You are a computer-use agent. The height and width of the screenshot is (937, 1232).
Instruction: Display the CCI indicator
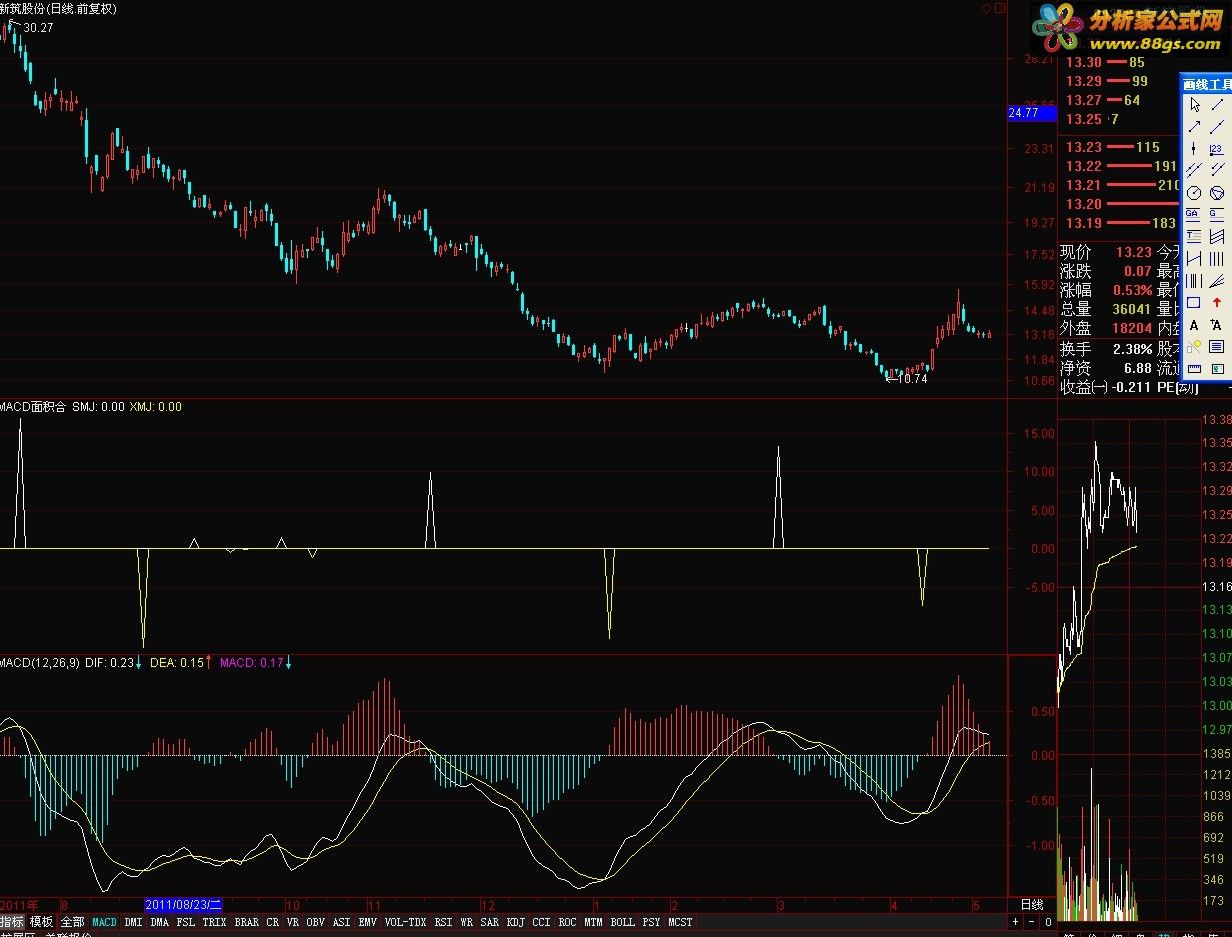click(x=541, y=922)
